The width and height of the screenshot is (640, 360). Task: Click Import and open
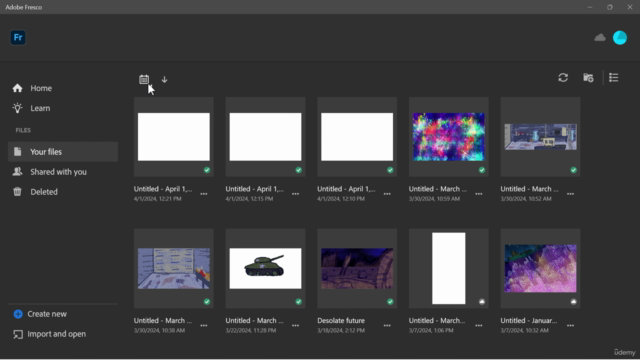click(49, 334)
